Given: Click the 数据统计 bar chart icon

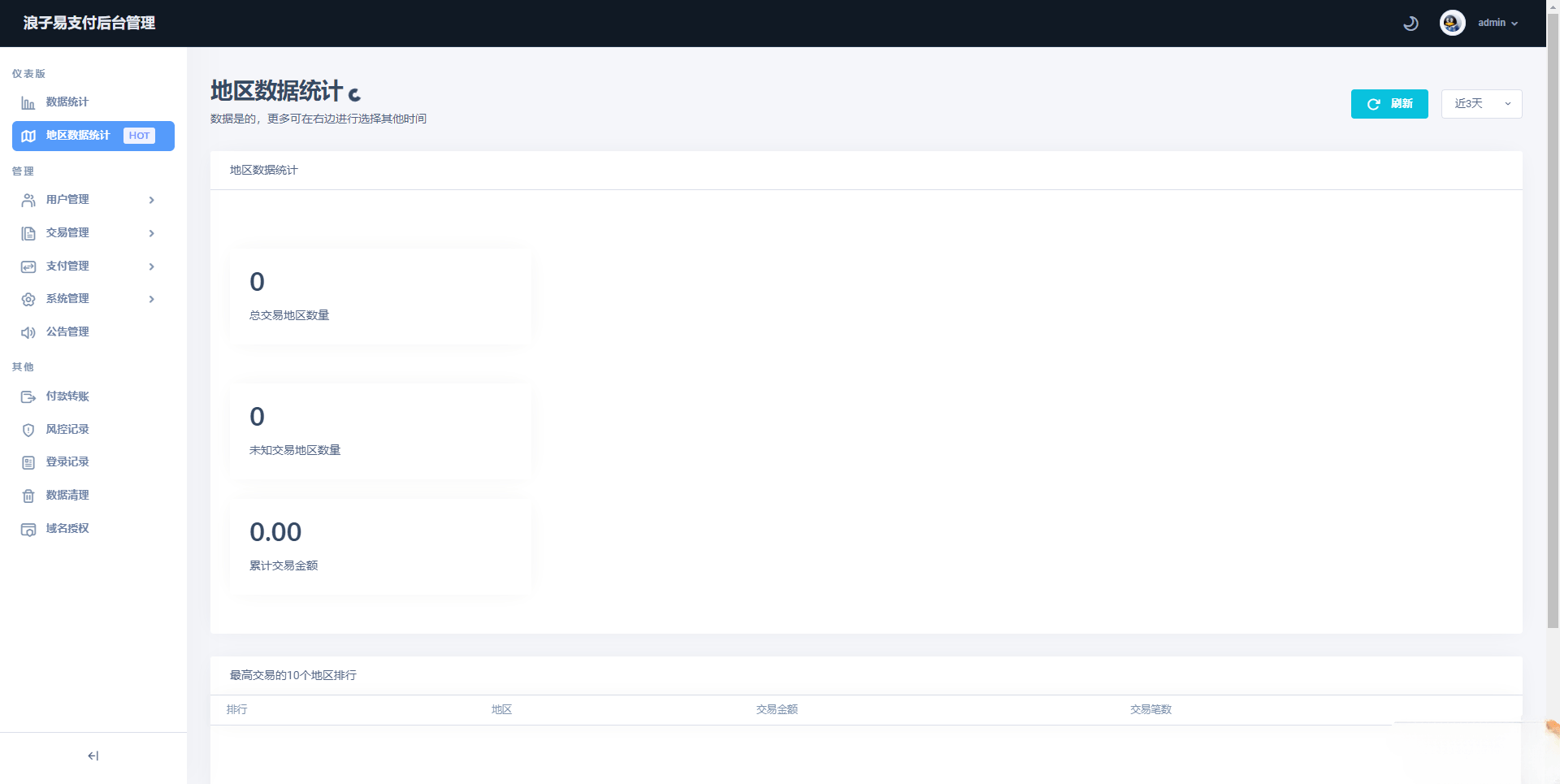Looking at the screenshot, I should [x=28, y=102].
